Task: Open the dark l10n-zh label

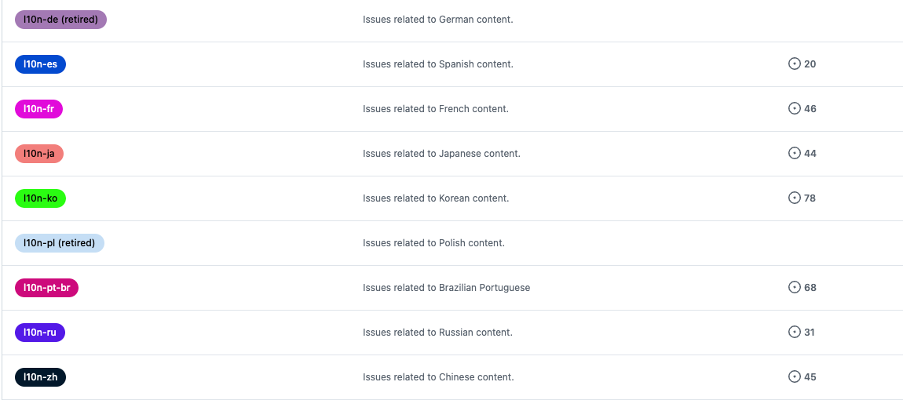Action: tap(41, 377)
